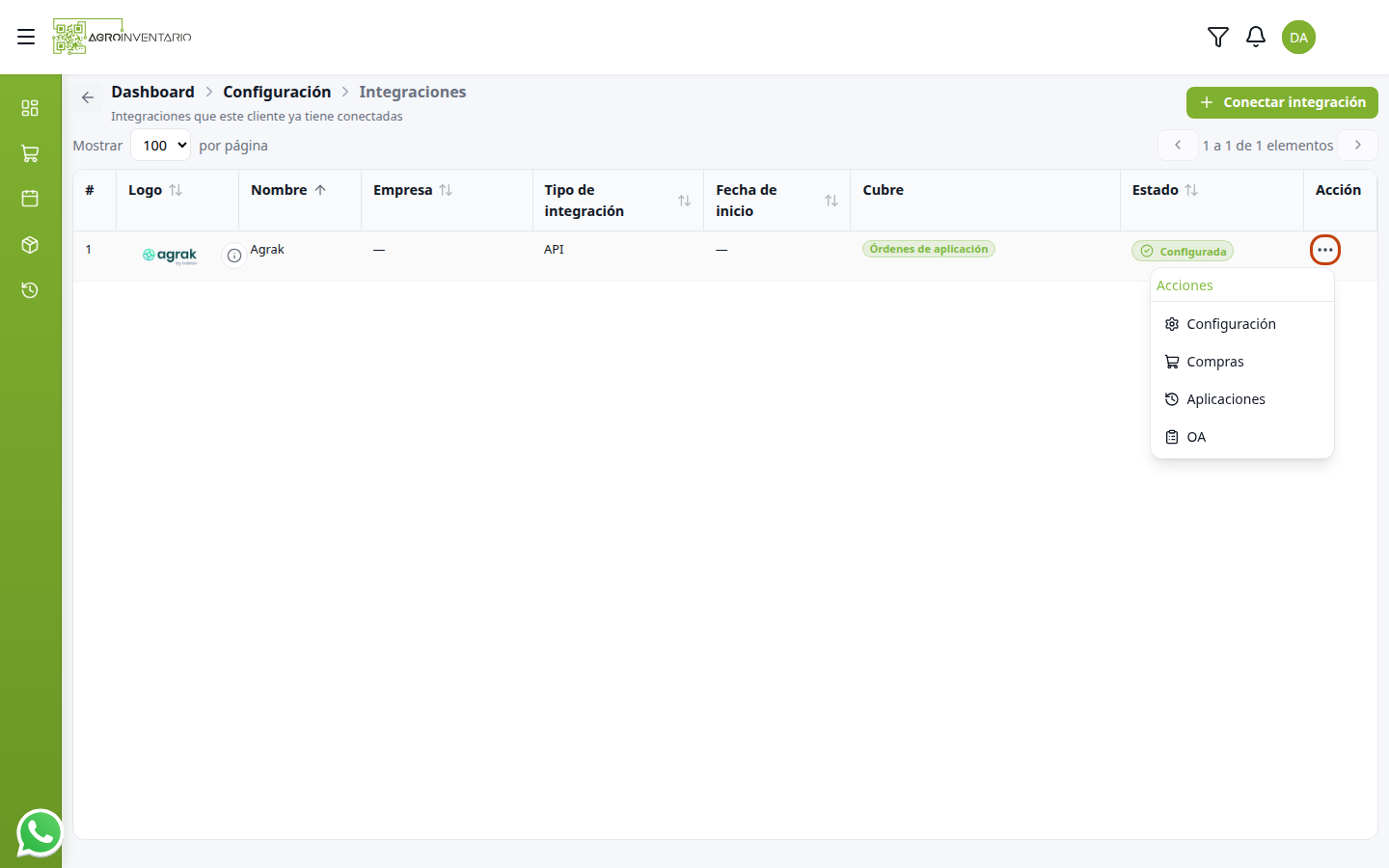Sort by Fecha de inicio column
The width and height of the screenshot is (1389, 868).
[831, 201]
